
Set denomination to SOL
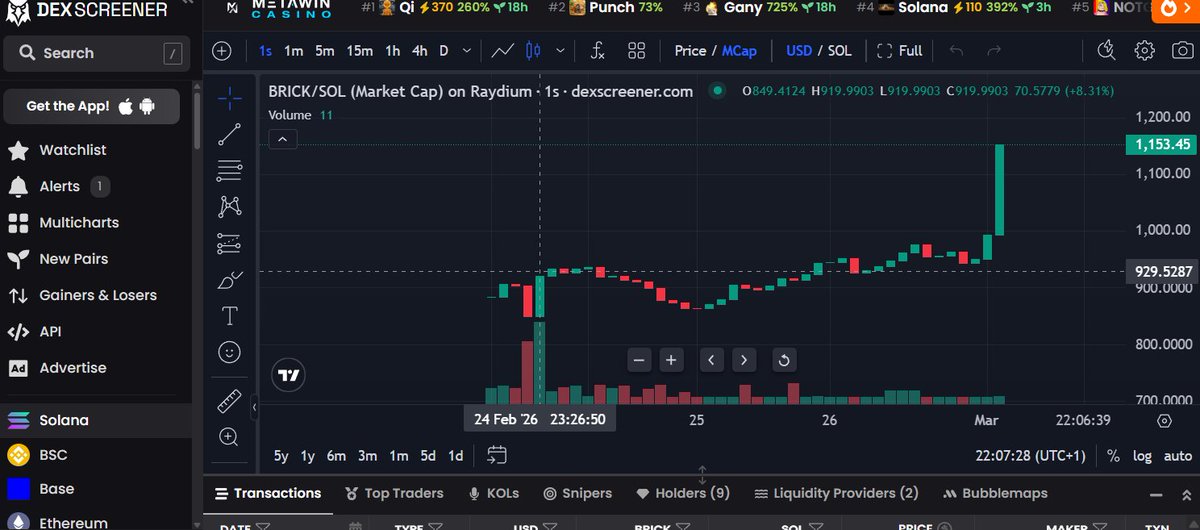pyautogui.click(x=839, y=50)
